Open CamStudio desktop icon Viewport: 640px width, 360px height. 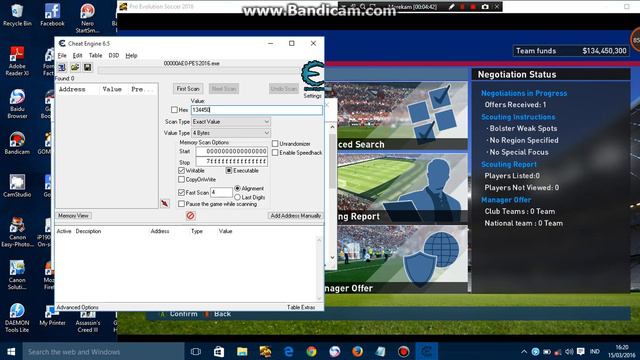(17, 187)
